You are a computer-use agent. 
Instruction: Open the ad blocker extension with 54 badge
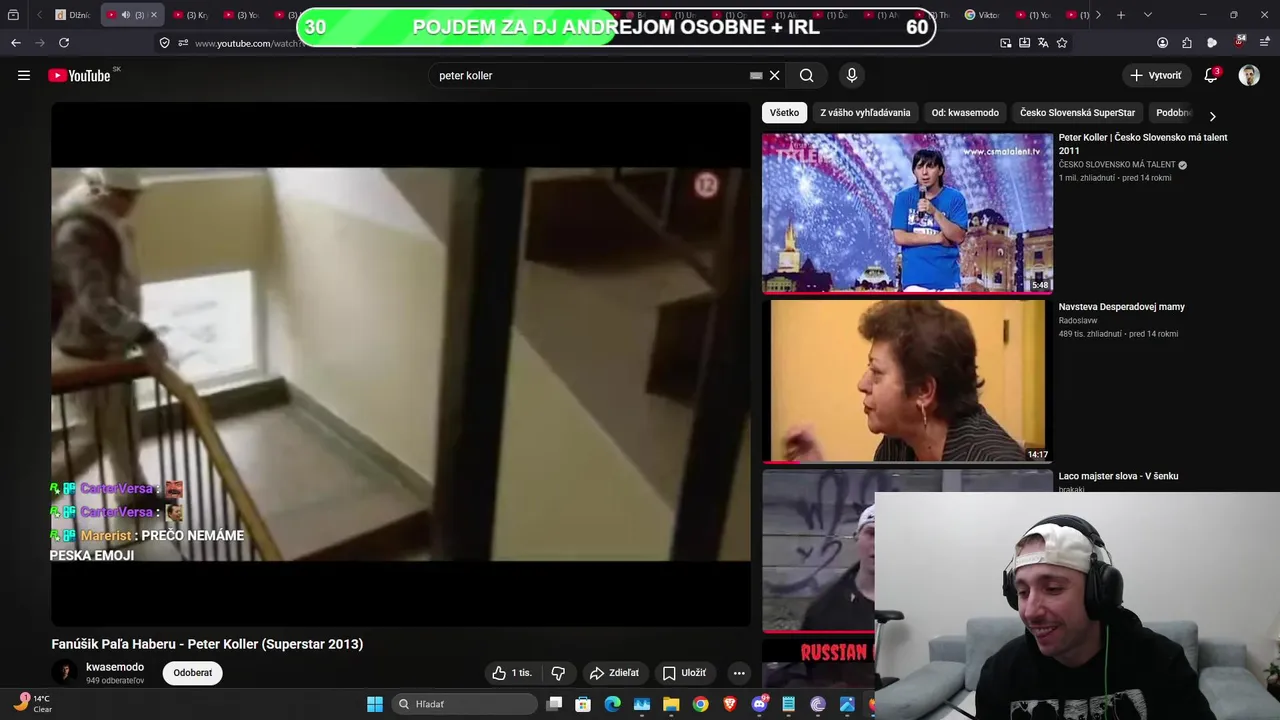click(x=1239, y=42)
